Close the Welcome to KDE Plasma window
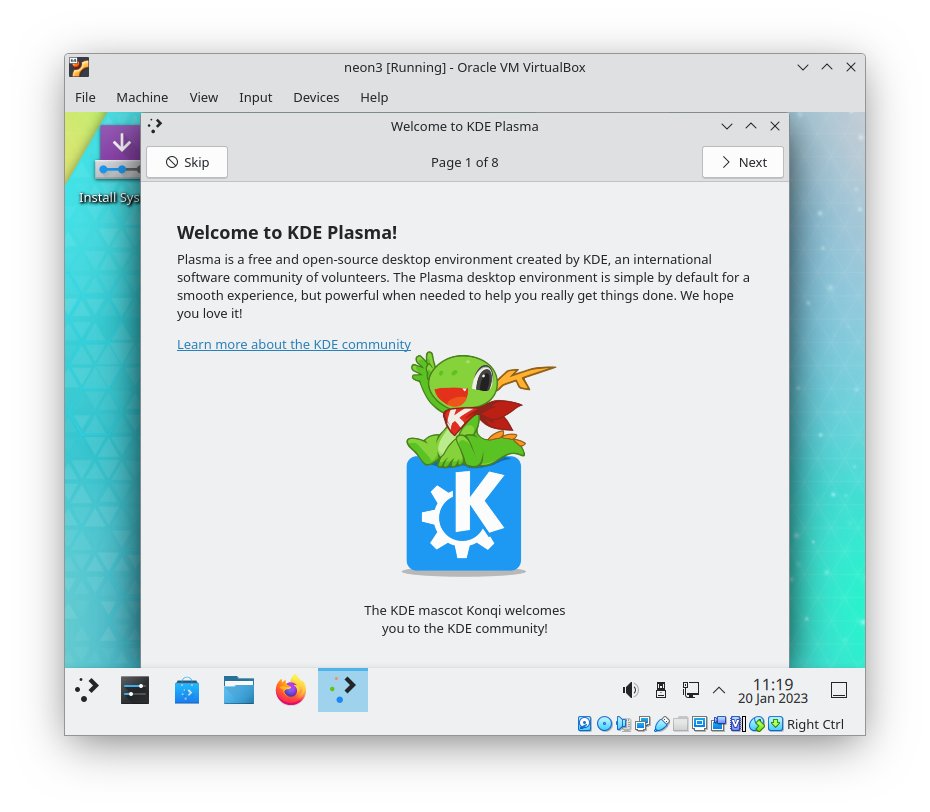 [775, 126]
